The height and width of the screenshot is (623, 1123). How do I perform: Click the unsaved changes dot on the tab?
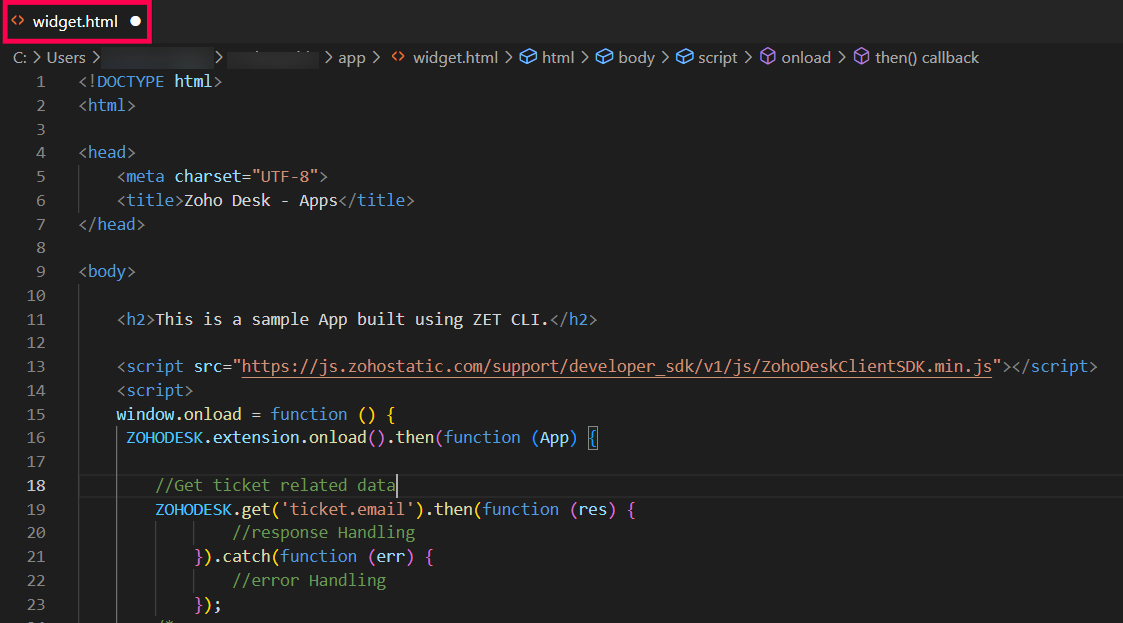[x=135, y=20]
